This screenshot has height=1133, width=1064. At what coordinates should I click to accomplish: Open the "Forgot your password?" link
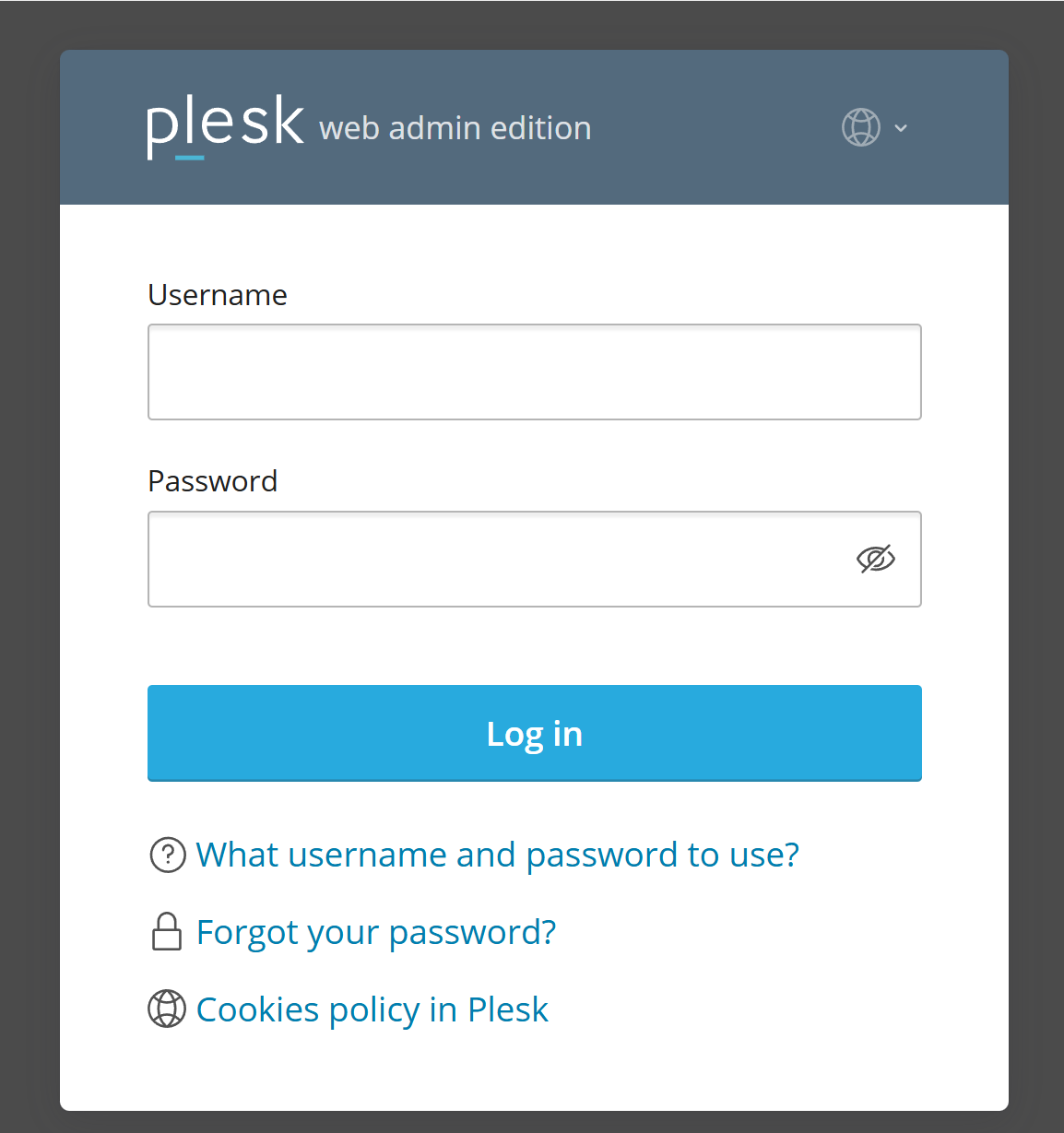tap(376, 932)
